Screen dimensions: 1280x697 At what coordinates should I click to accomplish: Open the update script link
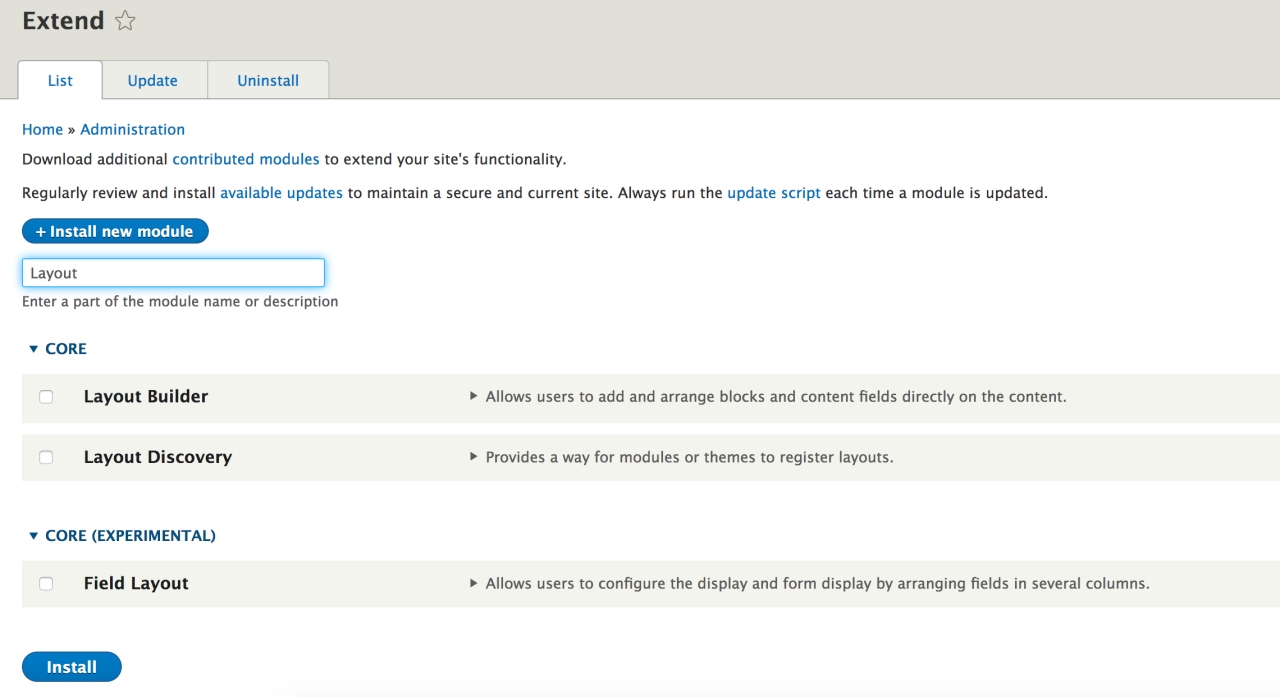pos(774,192)
